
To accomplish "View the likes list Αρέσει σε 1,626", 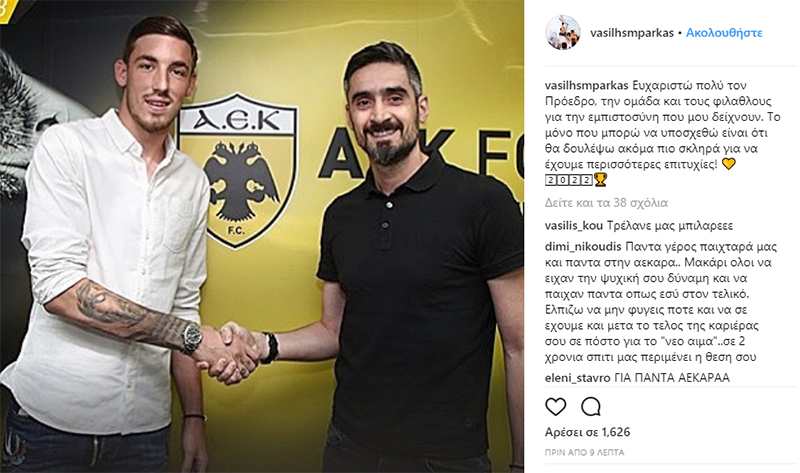I will click(x=588, y=432).
